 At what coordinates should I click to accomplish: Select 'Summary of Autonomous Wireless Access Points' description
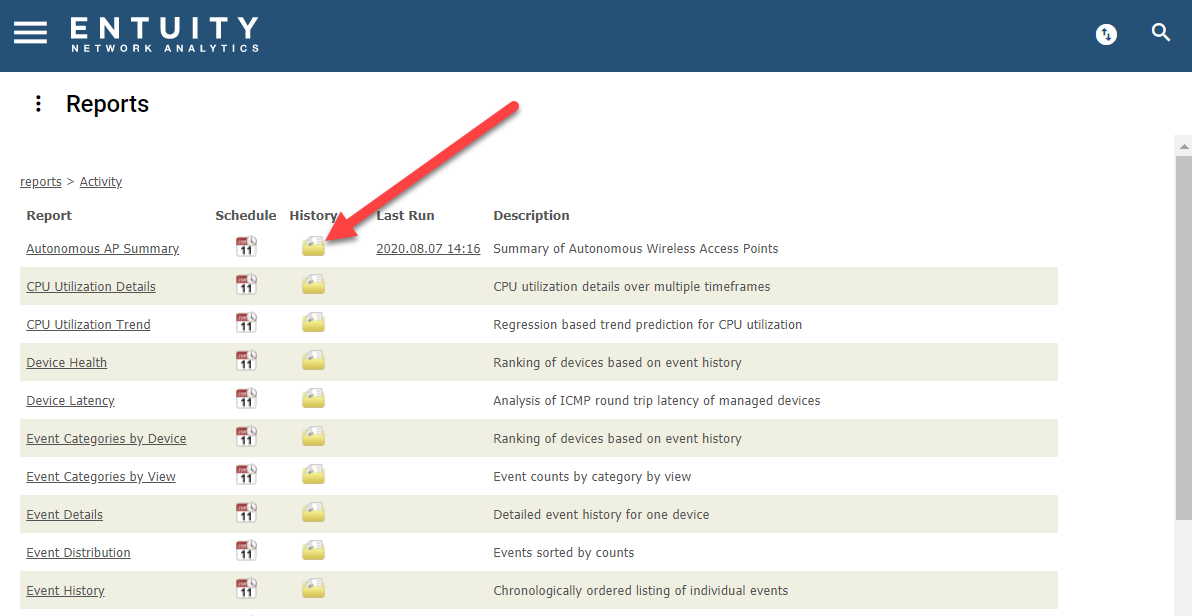(x=636, y=249)
